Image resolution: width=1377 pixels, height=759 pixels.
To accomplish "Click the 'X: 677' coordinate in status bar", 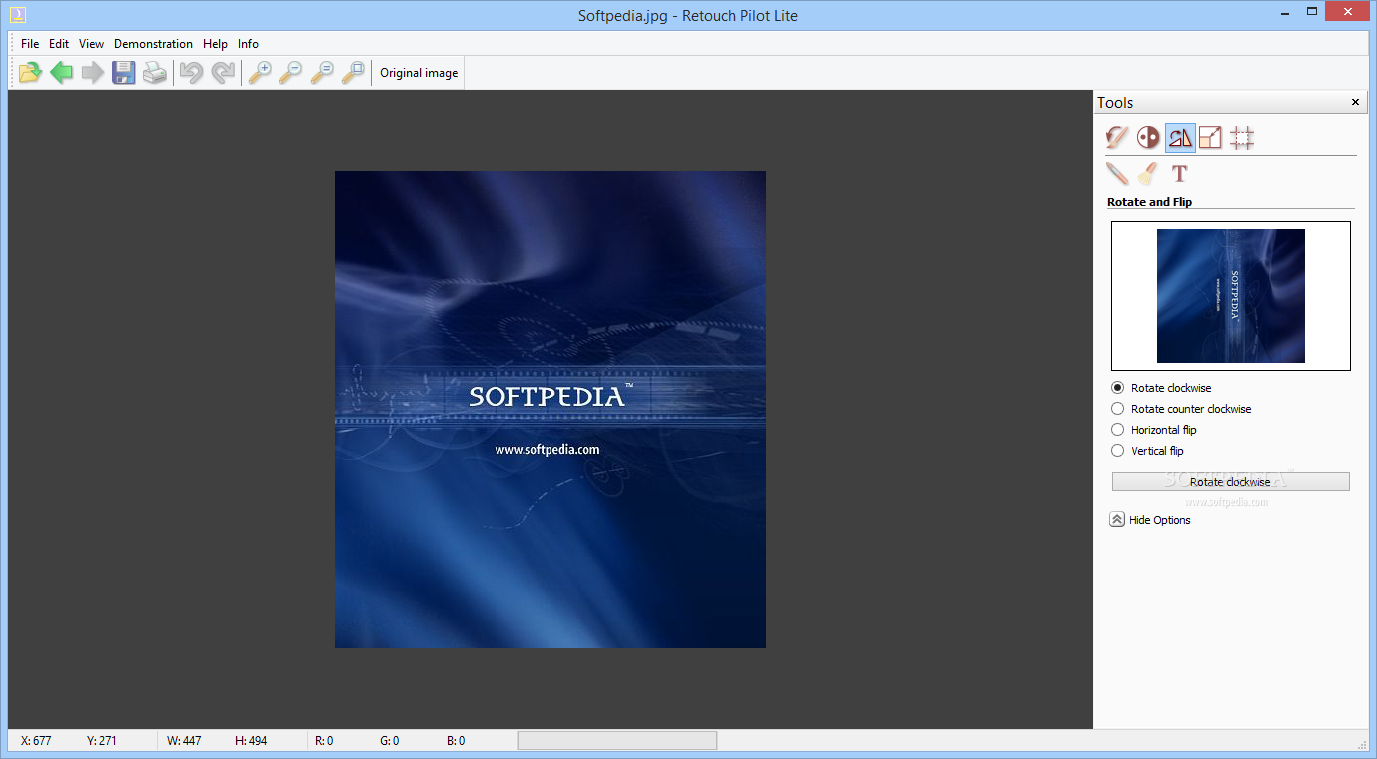I will coord(36,741).
